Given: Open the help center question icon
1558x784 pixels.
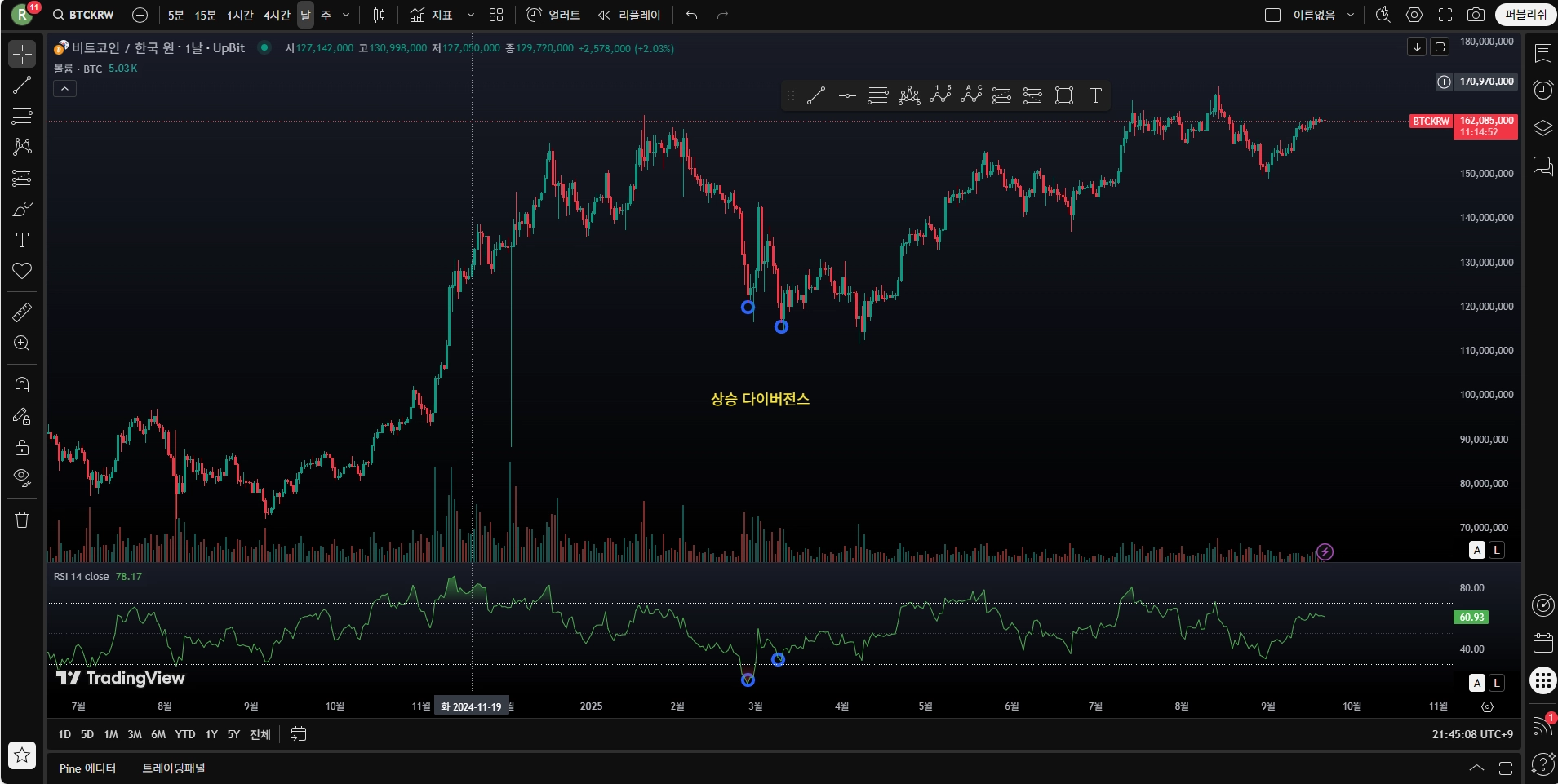Looking at the screenshot, I should point(1542,764).
